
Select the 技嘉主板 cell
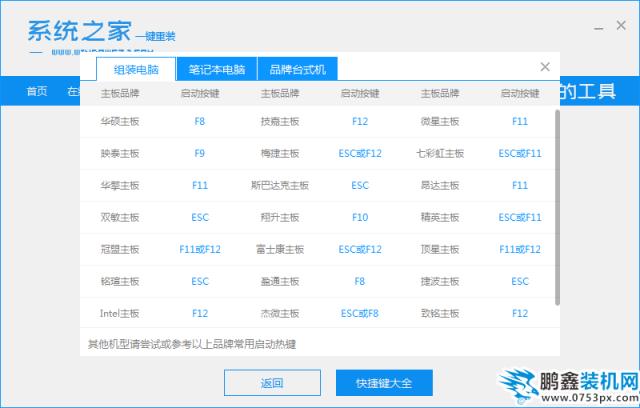click(280, 121)
